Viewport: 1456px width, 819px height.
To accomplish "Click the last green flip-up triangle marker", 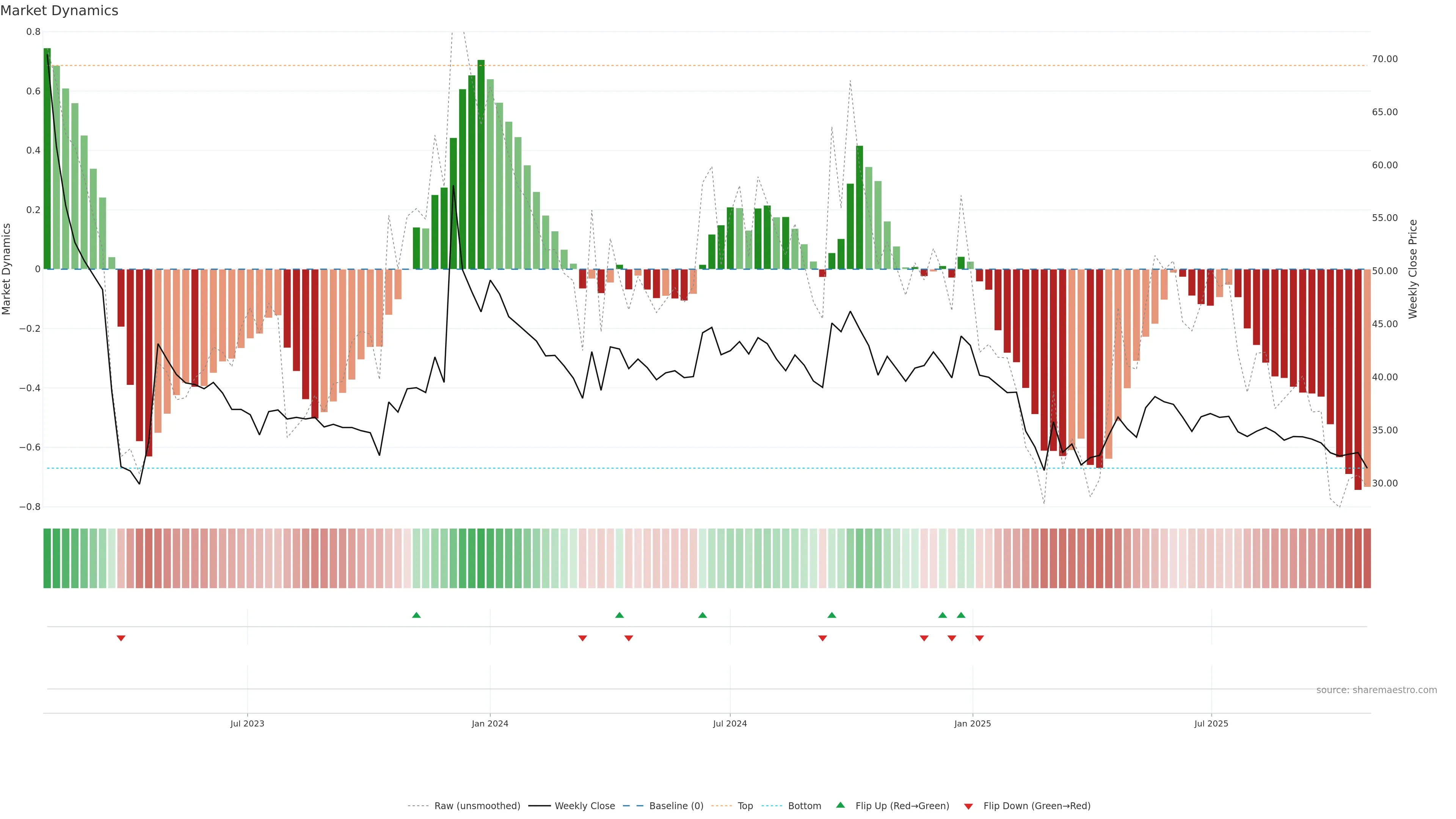I will pyautogui.click(x=961, y=615).
